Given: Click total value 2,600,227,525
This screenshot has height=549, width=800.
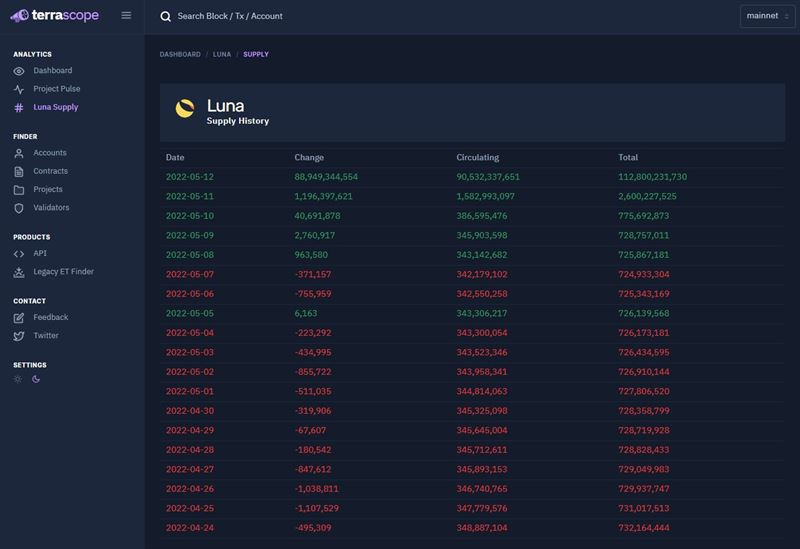Looking at the screenshot, I should (x=647, y=196).
